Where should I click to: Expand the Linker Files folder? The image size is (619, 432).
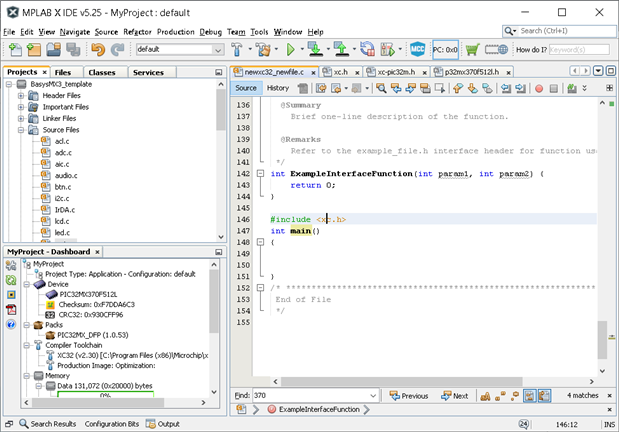[21, 118]
